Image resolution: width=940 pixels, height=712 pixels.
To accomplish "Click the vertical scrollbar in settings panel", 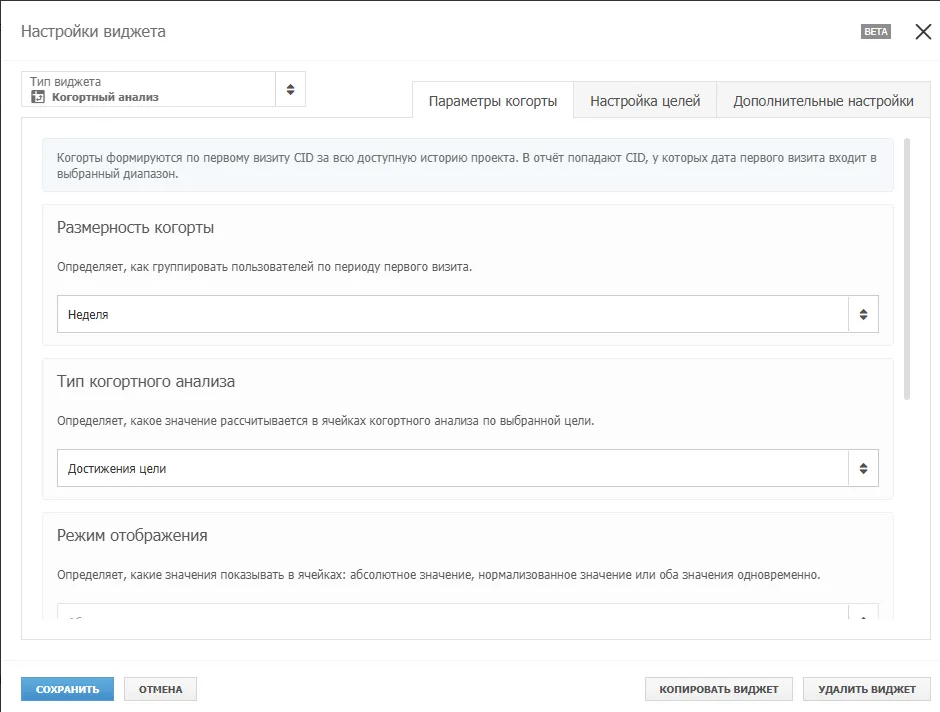I will (907, 269).
